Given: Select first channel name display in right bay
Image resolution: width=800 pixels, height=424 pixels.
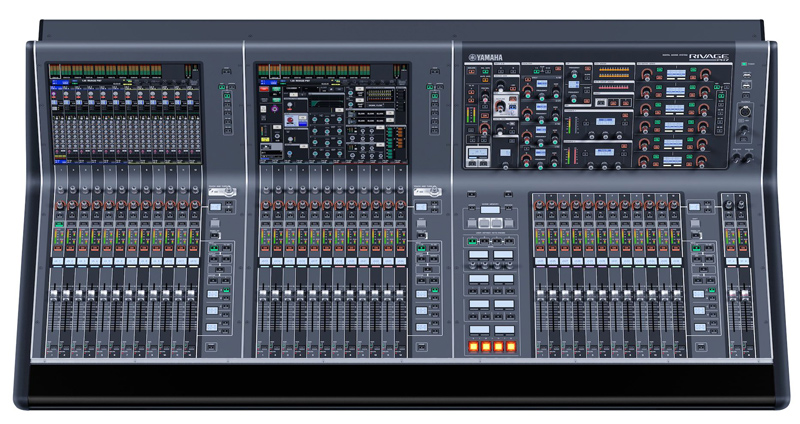Looking at the screenshot, I should (x=540, y=261).
